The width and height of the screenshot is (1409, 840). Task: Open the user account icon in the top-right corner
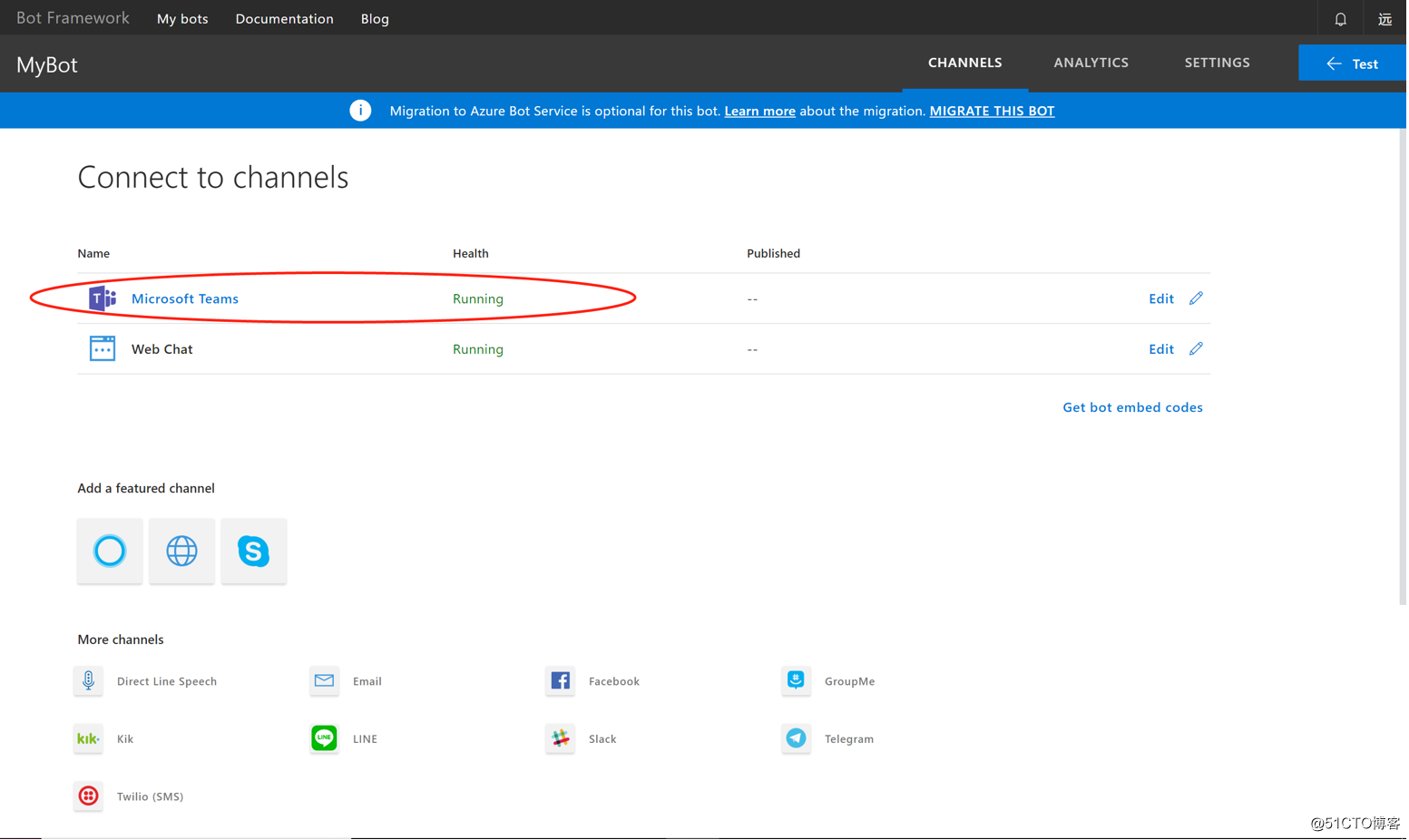pos(1387,19)
